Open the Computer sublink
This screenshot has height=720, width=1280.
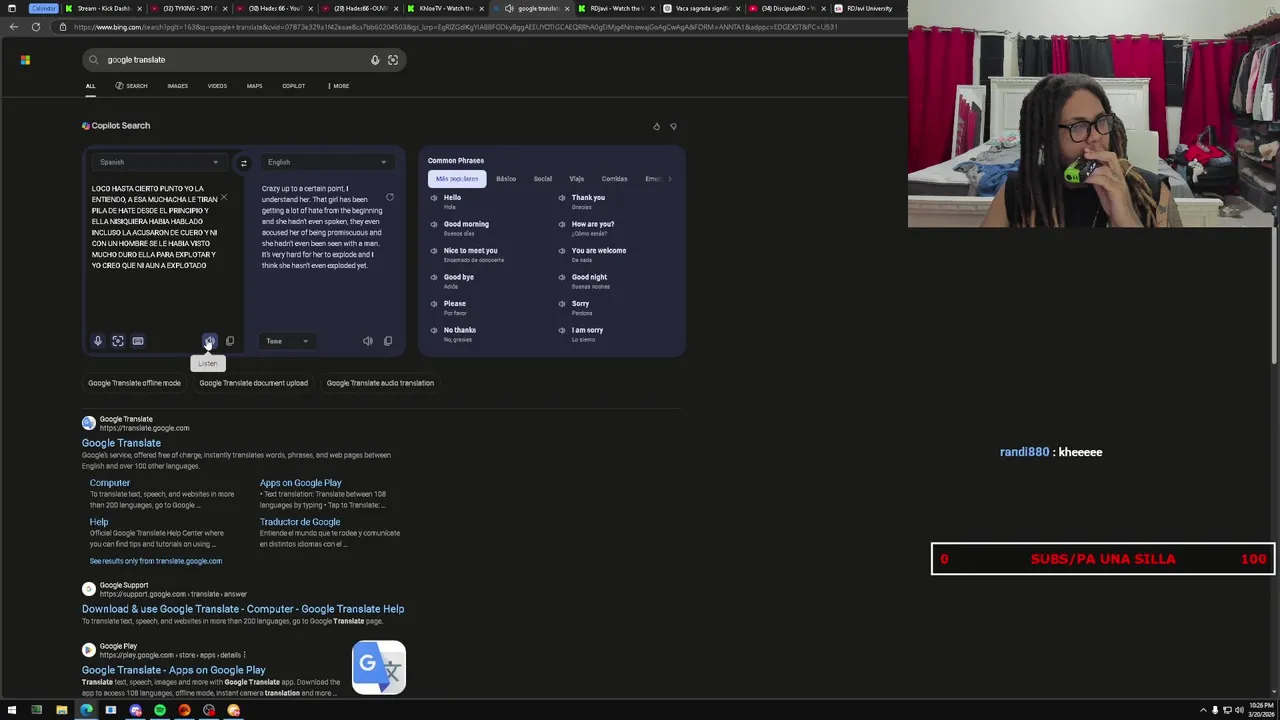point(110,483)
